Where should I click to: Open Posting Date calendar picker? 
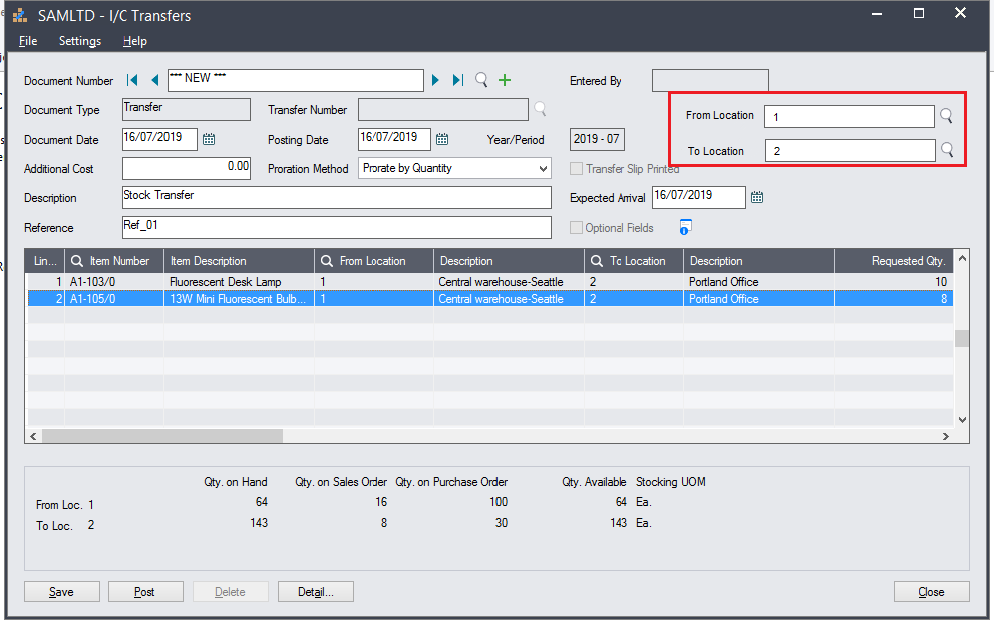[x=442, y=139]
